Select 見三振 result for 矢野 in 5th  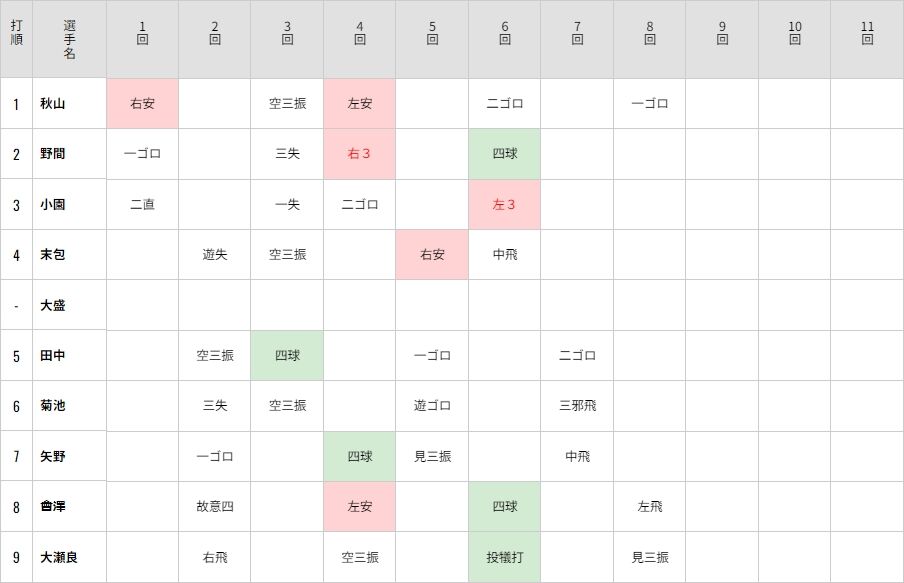432,457
